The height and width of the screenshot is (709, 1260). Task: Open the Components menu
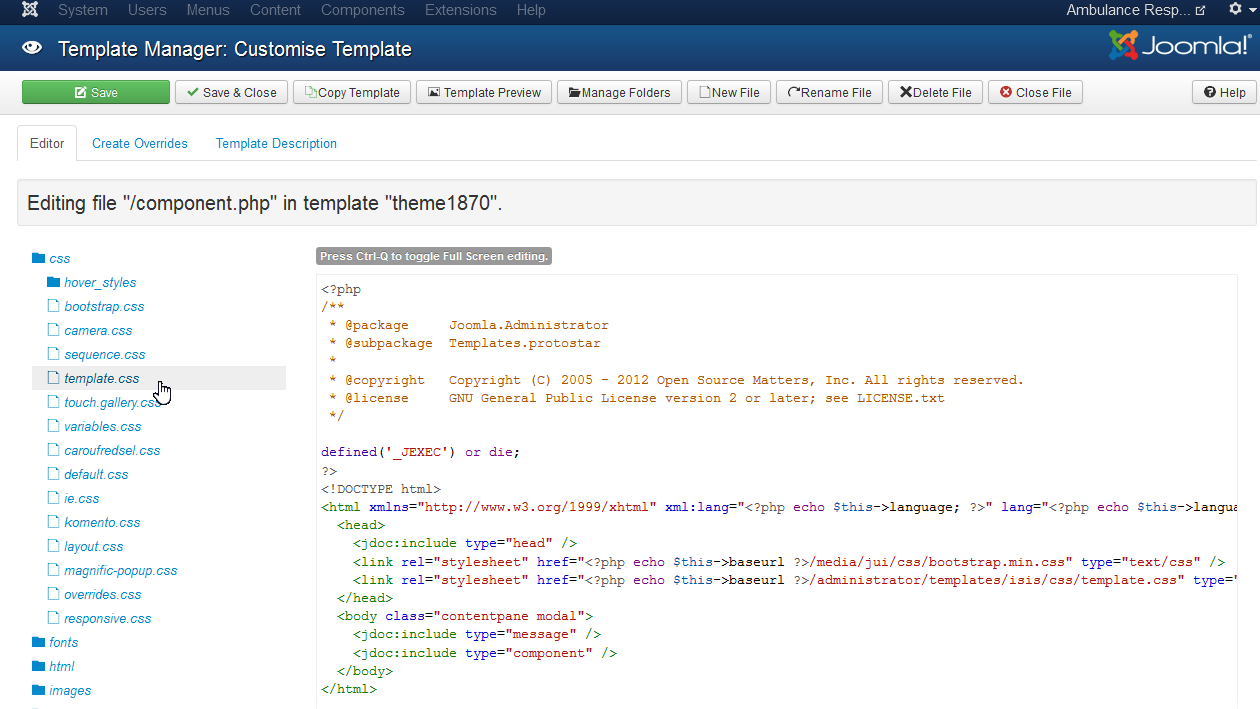click(363, 10)
